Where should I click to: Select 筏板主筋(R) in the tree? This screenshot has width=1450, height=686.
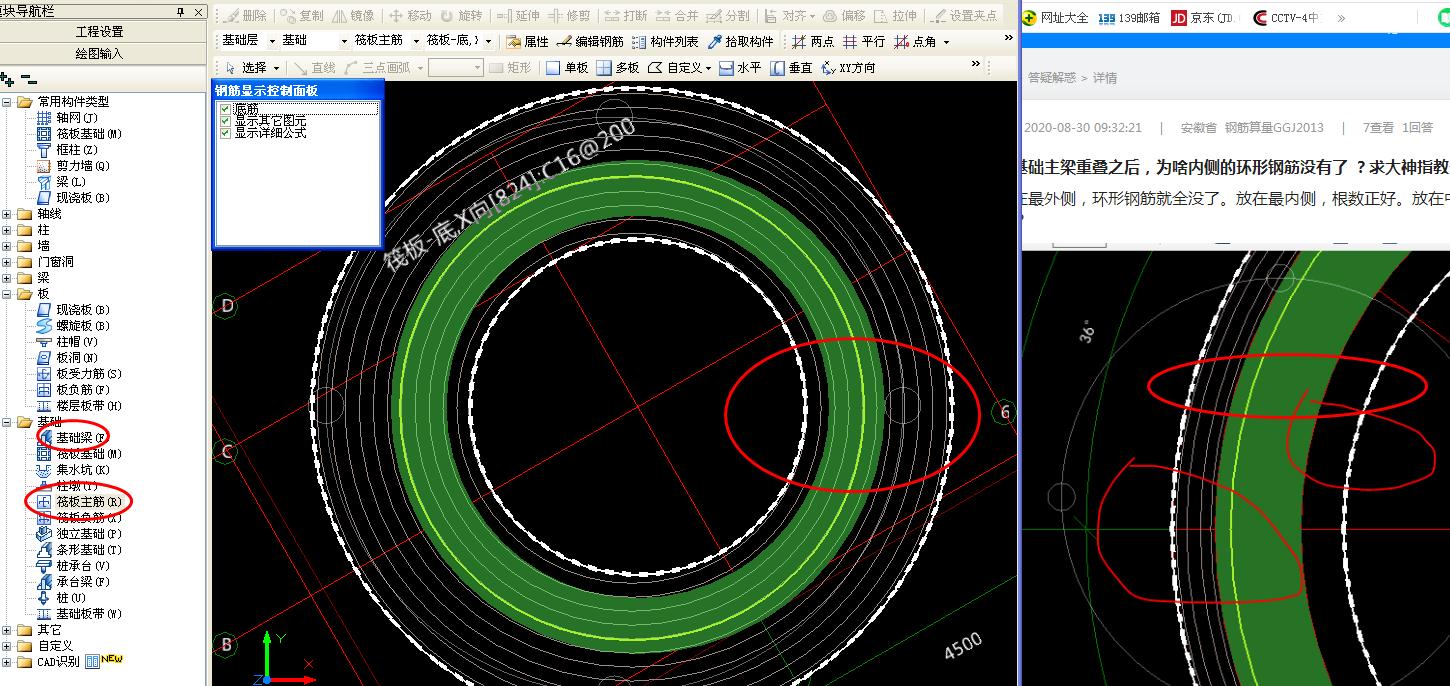tap(78, 502)
